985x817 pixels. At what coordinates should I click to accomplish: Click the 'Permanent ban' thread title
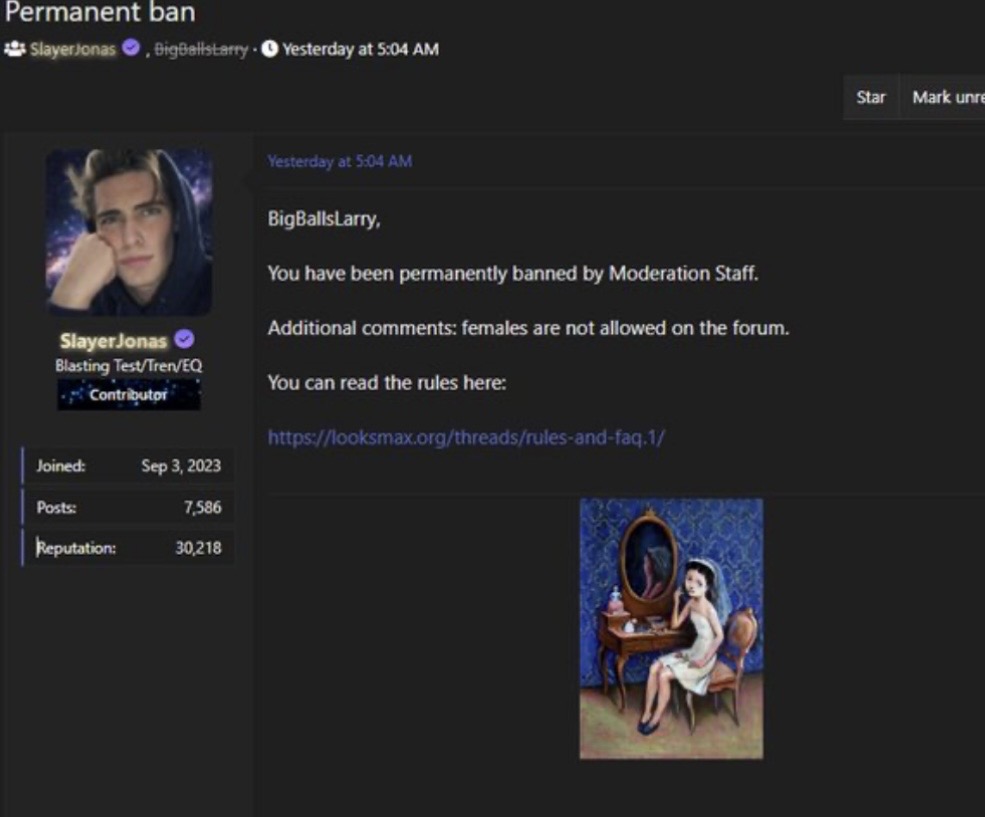click(x=101, y=13)
